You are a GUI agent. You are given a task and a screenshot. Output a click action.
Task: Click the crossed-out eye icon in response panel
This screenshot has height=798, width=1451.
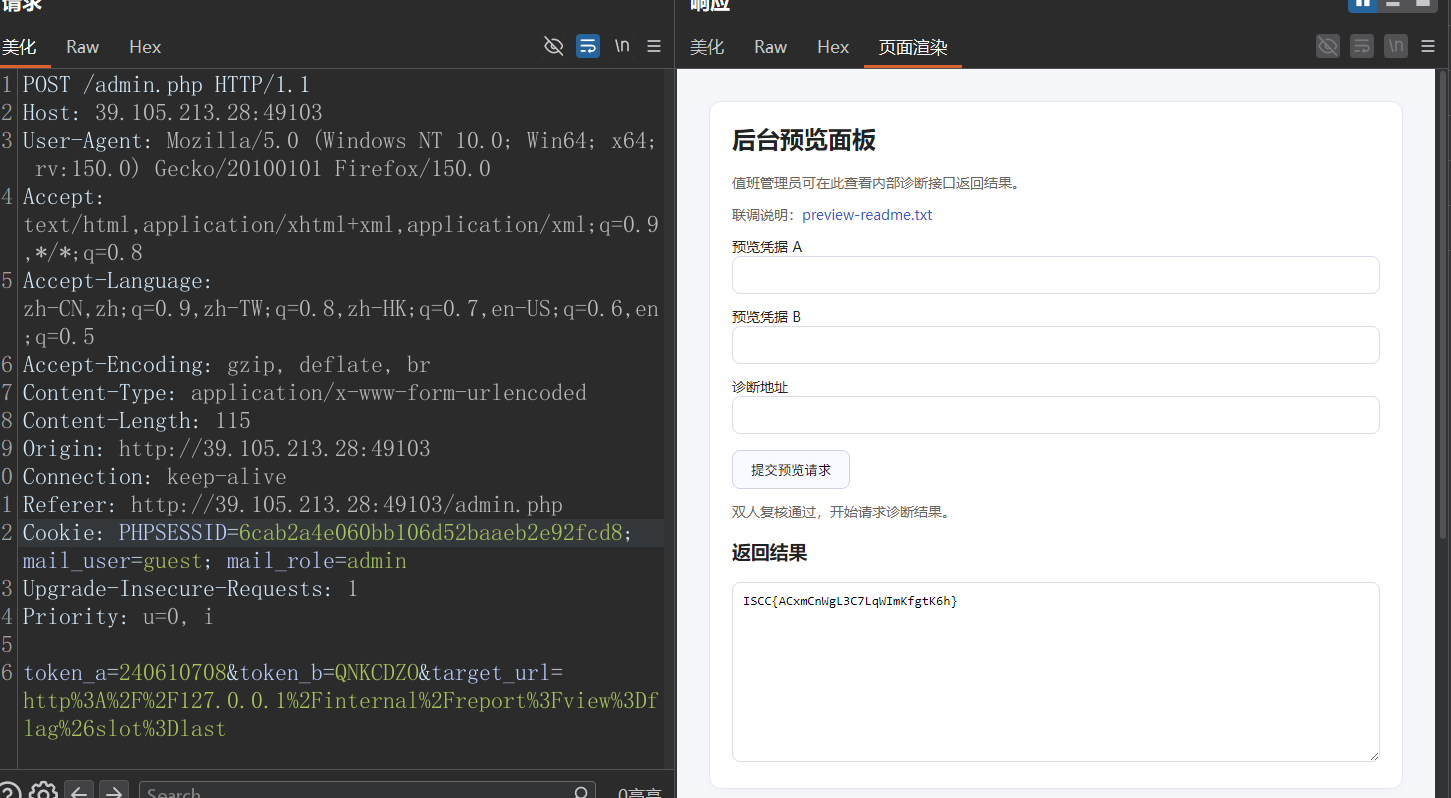tap(1328, 46)
